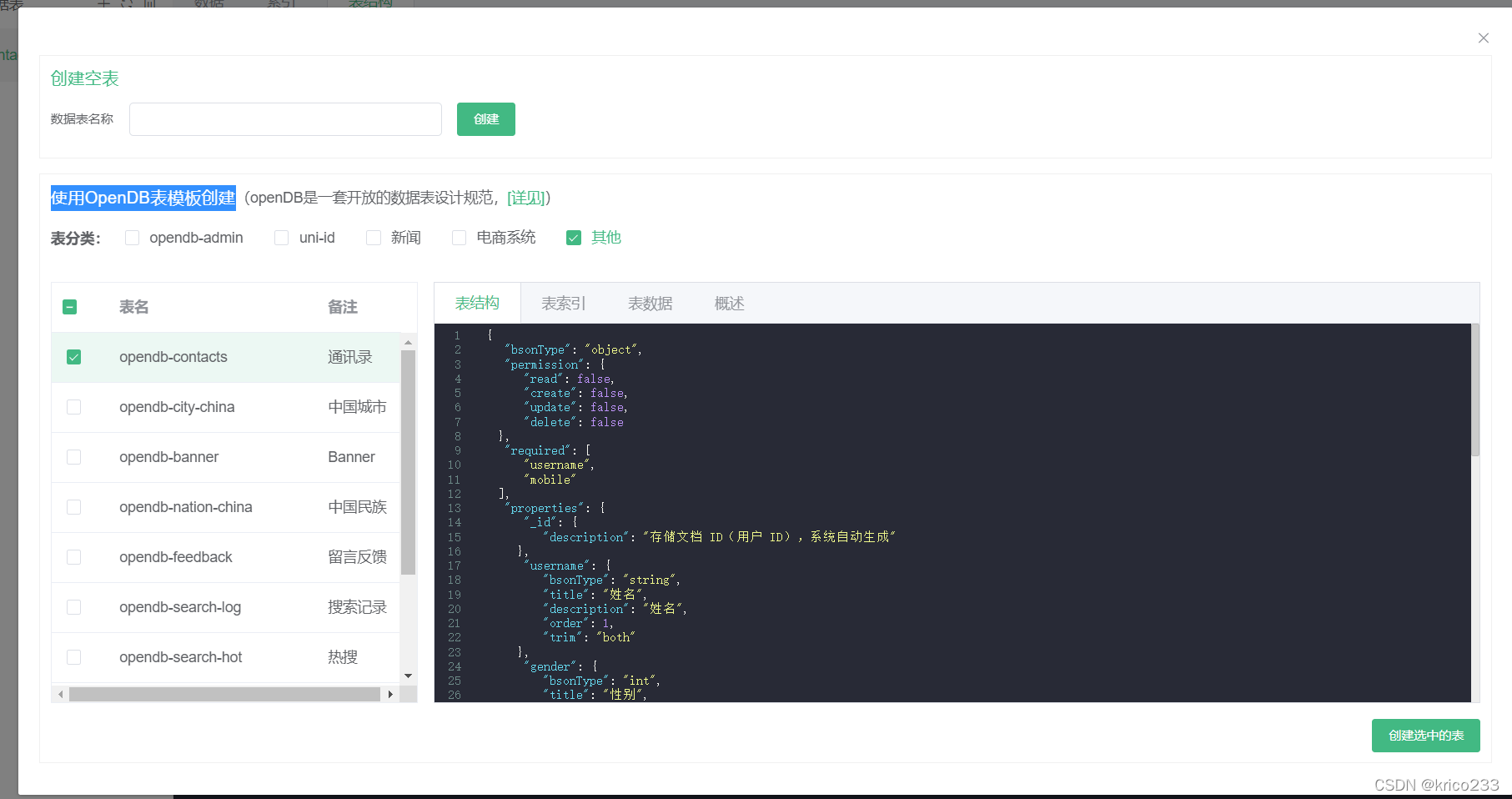Check the opendb-banner row checkbox
Screen dimensions: 1512x799
[x=73, y=457]
